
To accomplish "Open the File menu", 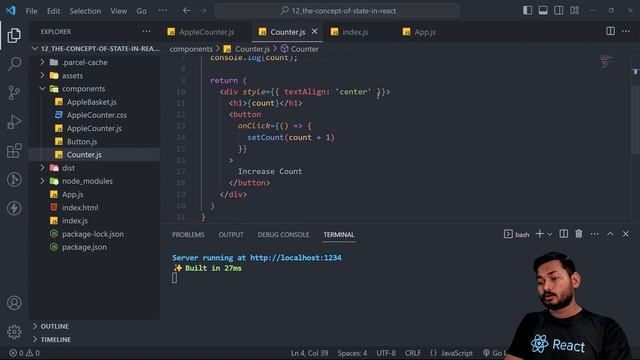I will click(x=31, y=11).
